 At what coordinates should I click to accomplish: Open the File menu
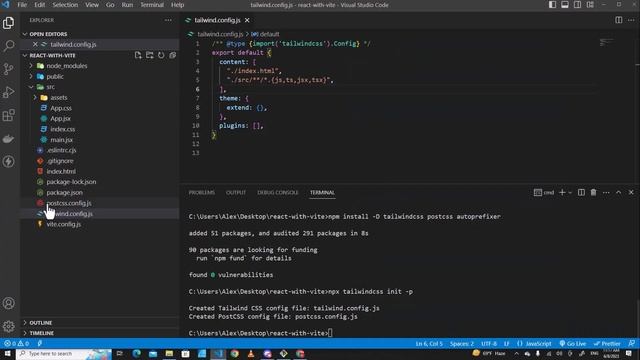(x=22, y=5)
